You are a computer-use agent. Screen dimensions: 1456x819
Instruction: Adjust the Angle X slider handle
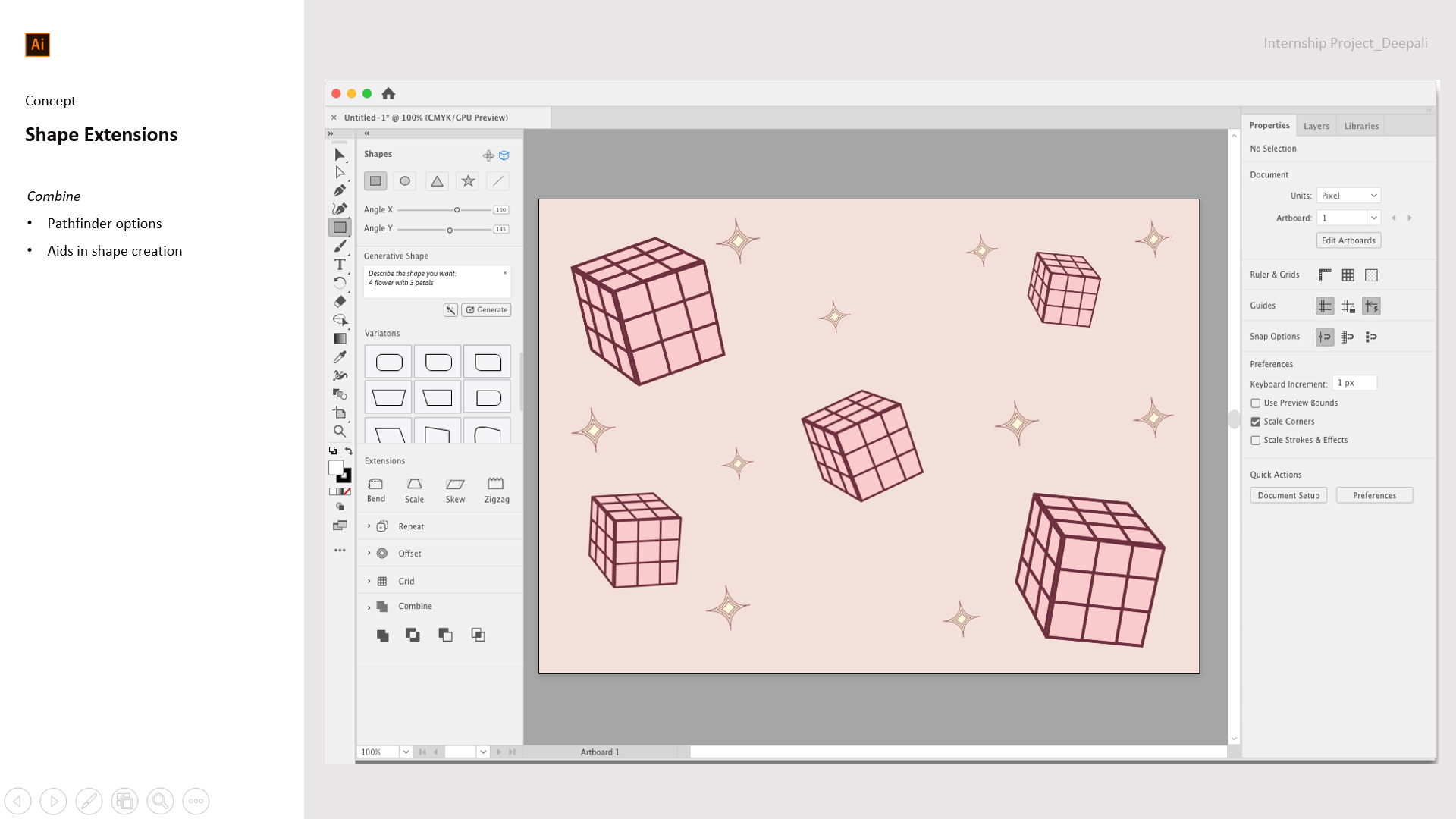(x=457, y=210)
